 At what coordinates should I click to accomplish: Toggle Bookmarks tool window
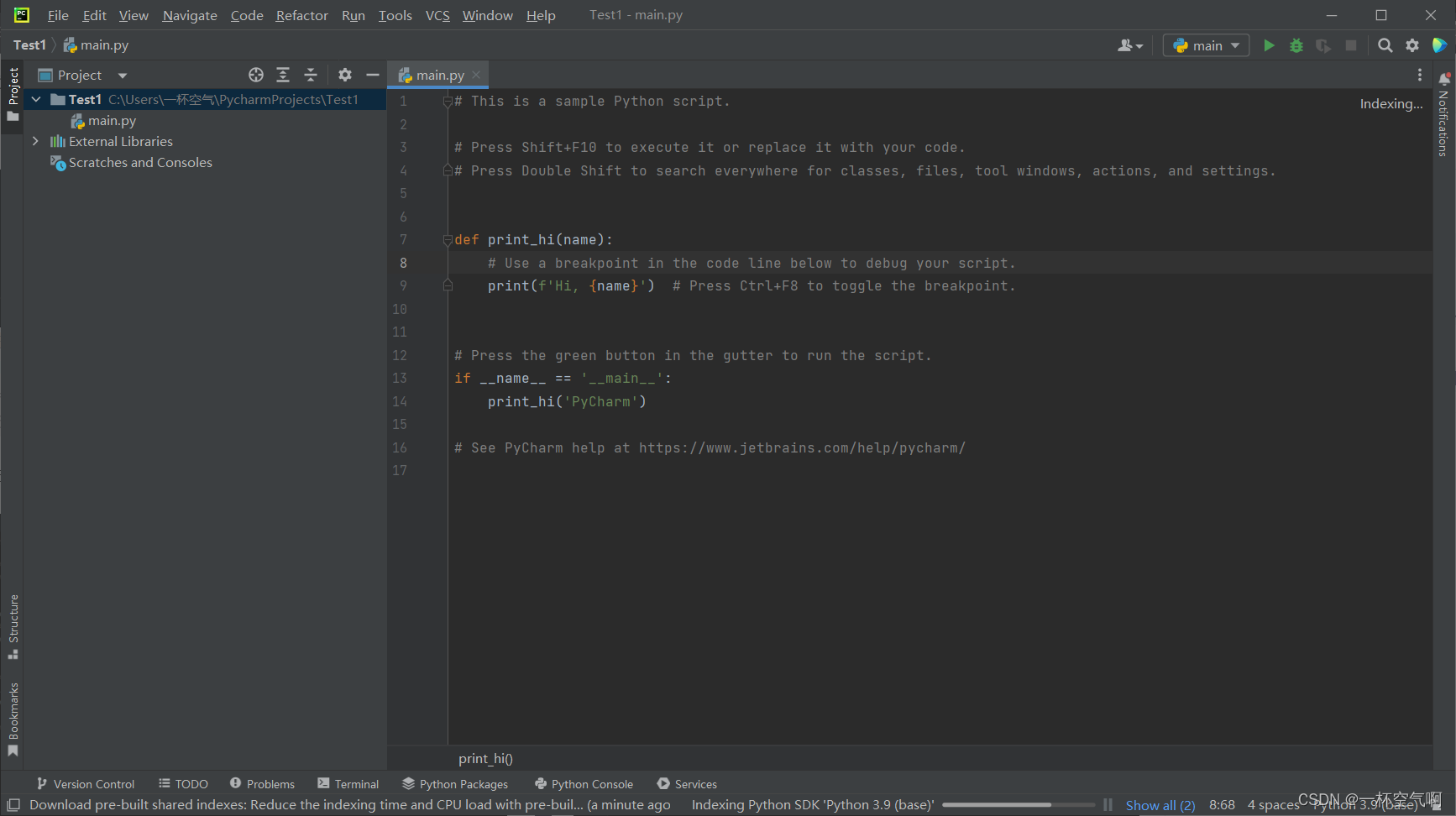click(13, 719)
